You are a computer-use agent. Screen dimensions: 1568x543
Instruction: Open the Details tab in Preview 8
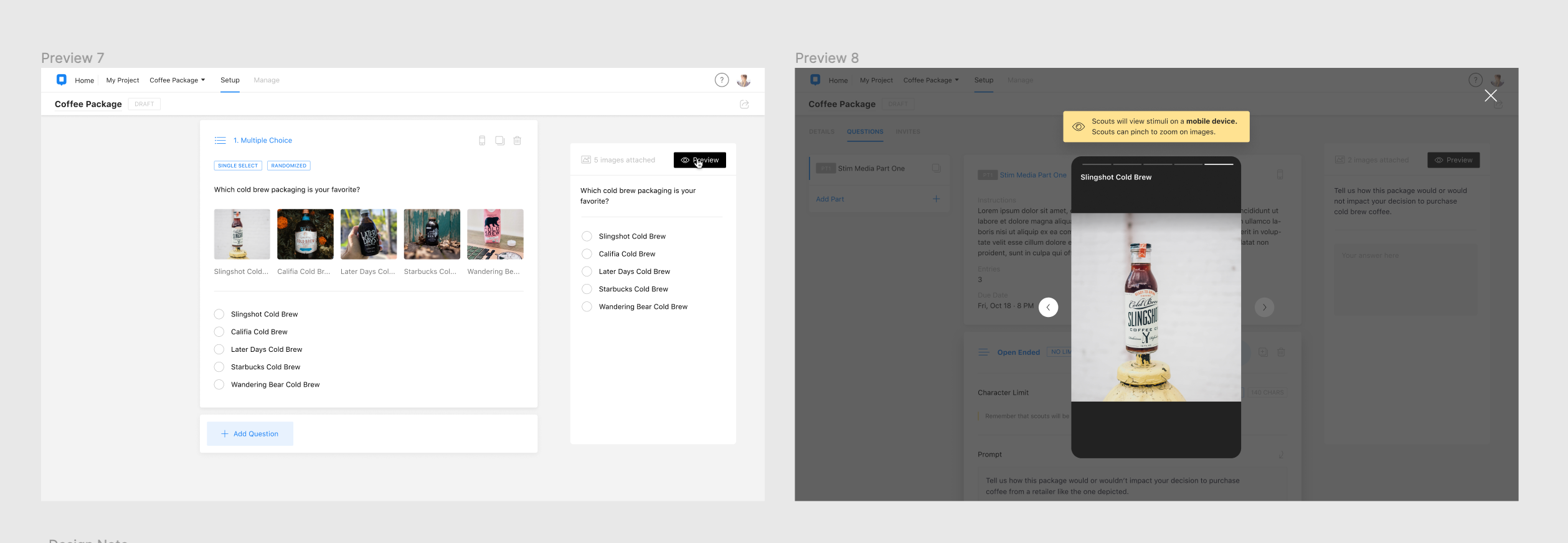click(821, 132)
